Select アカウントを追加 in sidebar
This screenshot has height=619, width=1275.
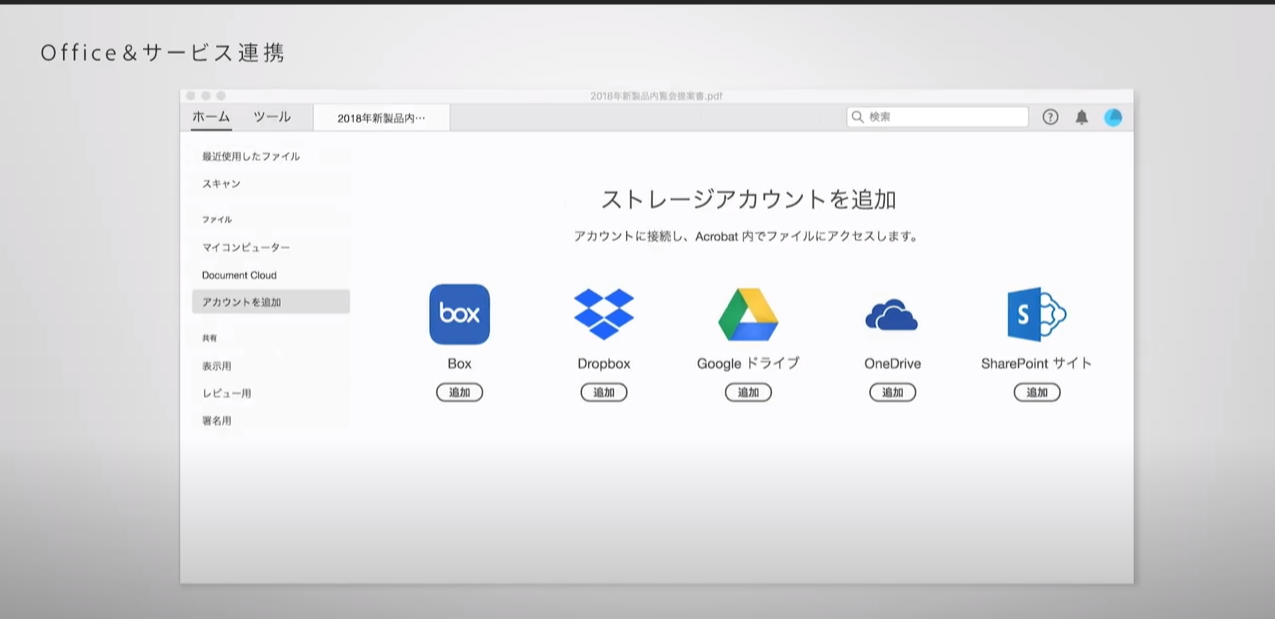(x=271, y=302)
